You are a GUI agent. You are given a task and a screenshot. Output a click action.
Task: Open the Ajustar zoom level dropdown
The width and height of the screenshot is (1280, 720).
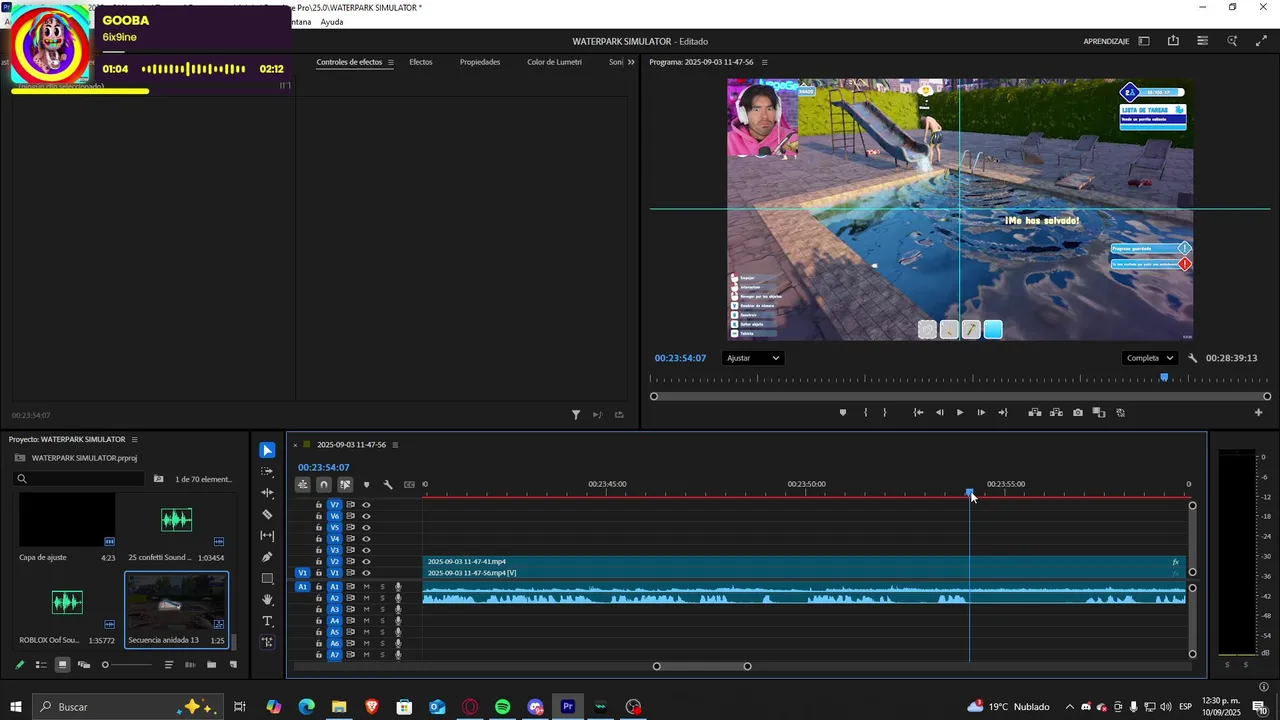pos(752,358)
